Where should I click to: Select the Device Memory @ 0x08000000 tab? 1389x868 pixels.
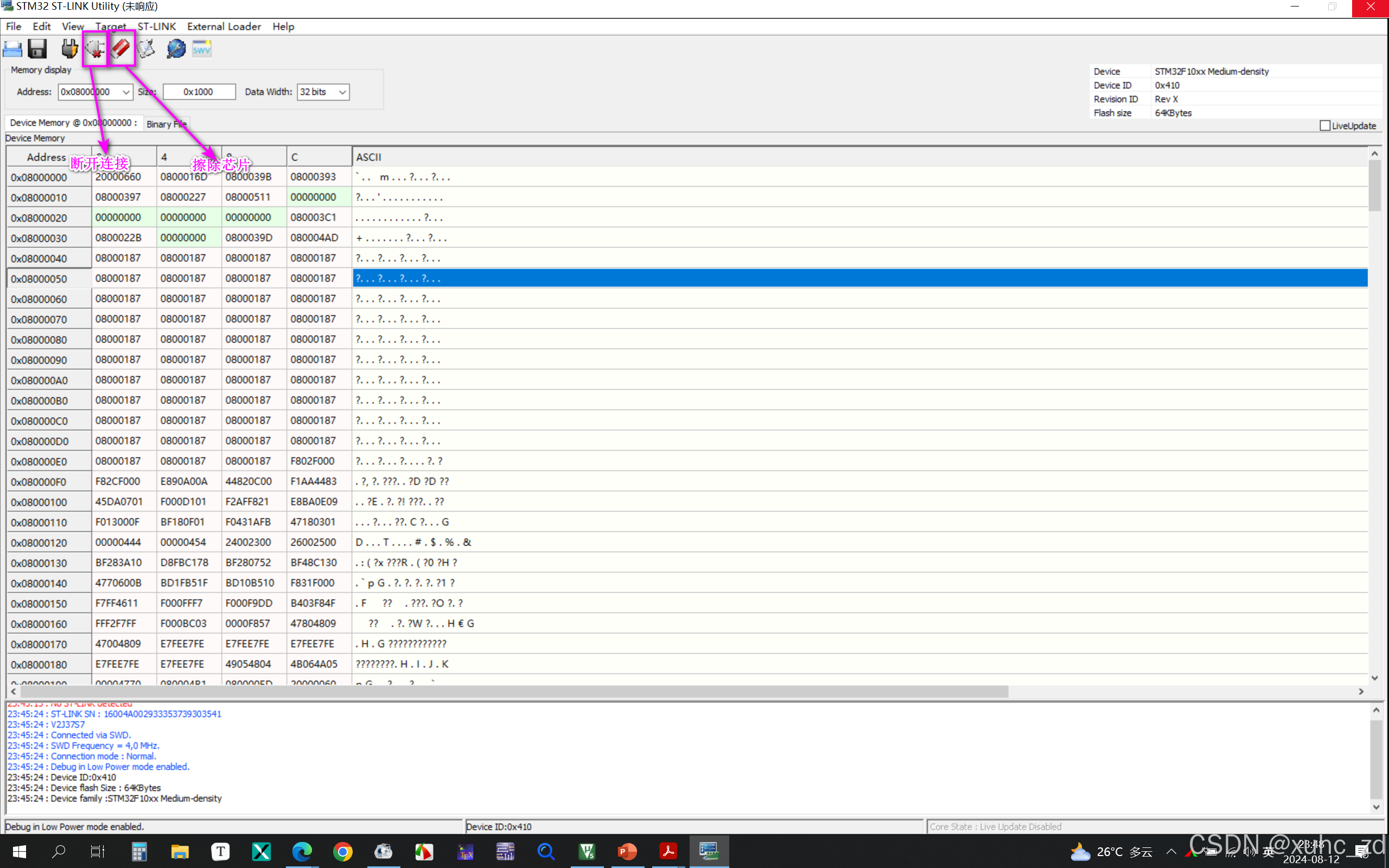[x=73, y=123]
